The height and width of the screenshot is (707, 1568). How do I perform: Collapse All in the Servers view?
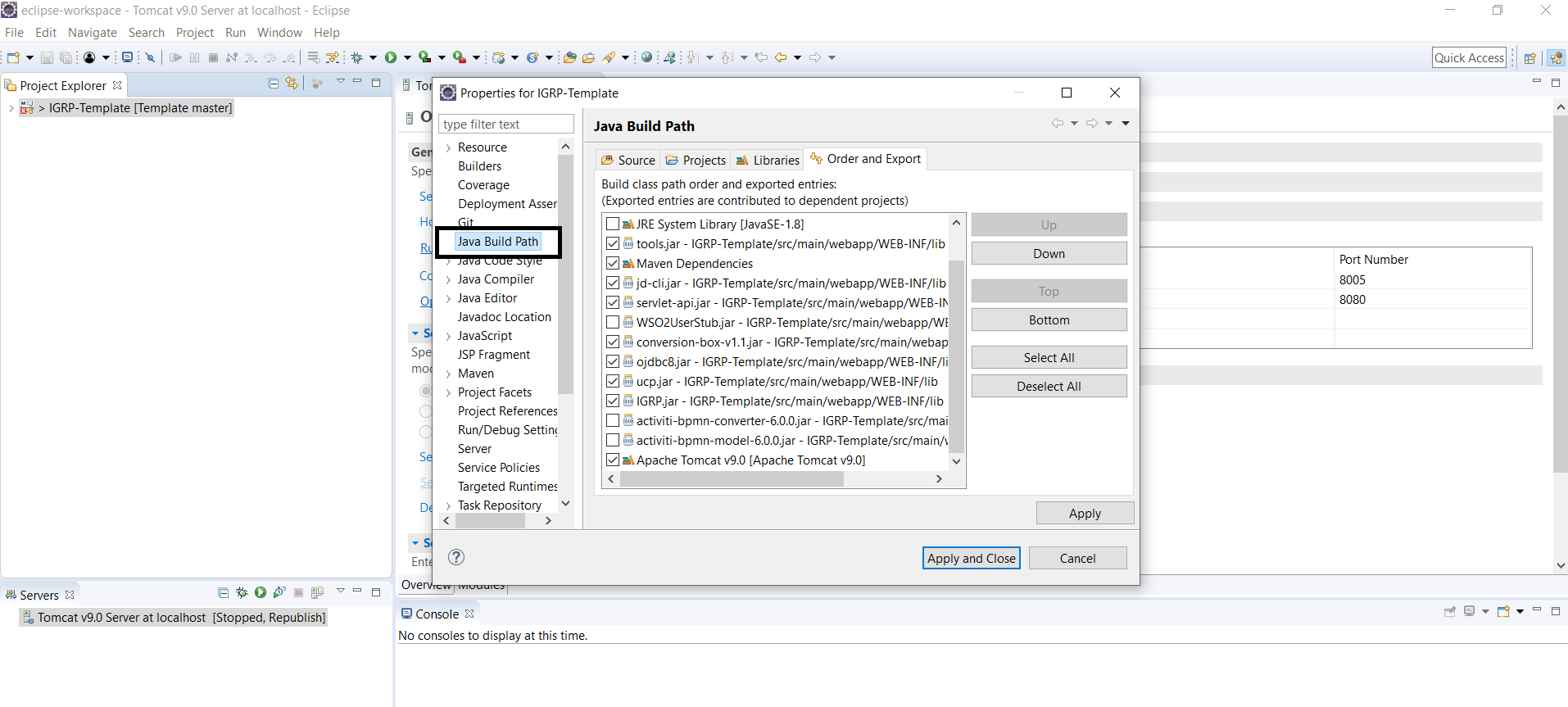click(x=223, y=592)
